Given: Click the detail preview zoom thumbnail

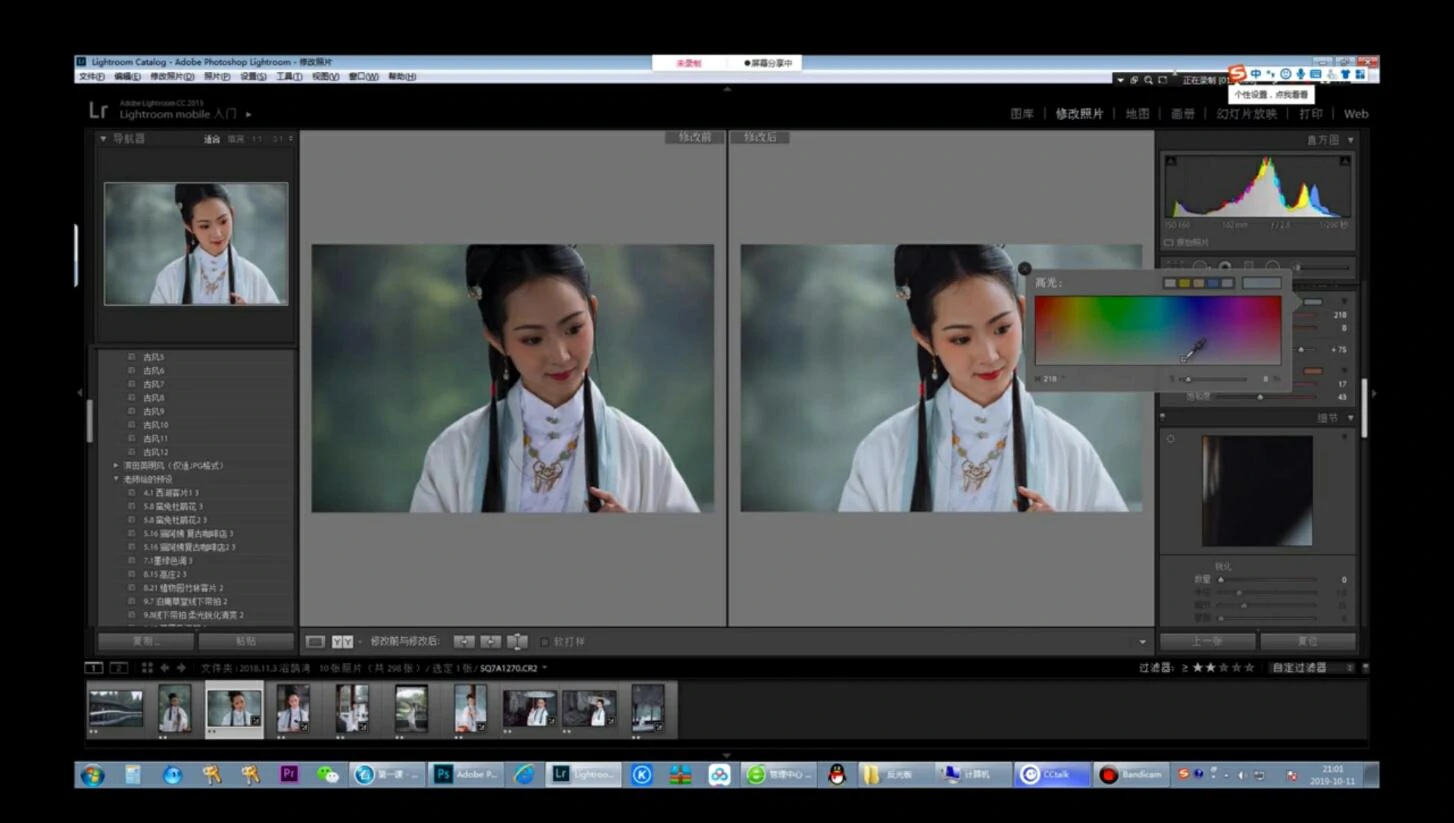Looking at the screenshot, I should (x=1257, y=490).
